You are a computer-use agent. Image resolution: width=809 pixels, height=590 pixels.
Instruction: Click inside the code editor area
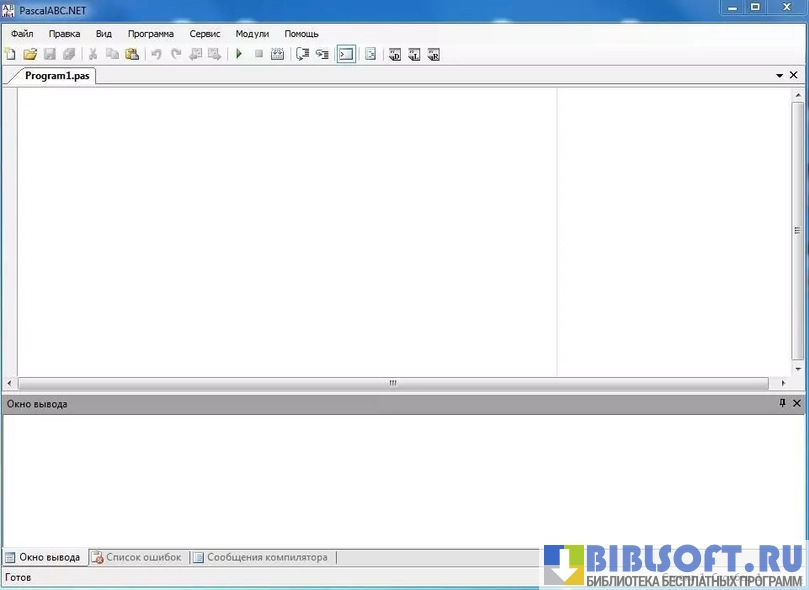pyautogui.click(x=280, y=230)
